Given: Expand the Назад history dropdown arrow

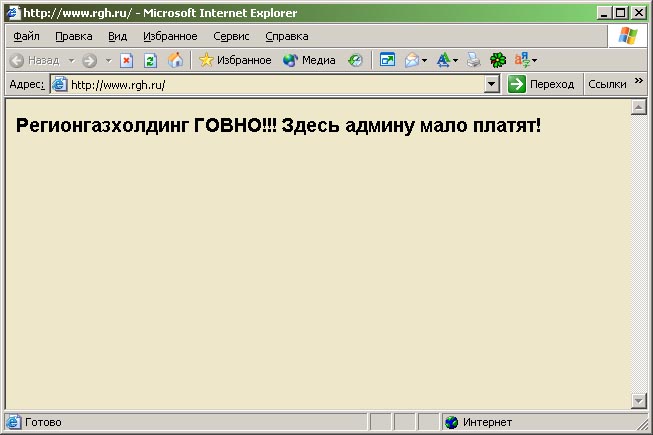Looking at the screenshot, I should tap(71, 60).
